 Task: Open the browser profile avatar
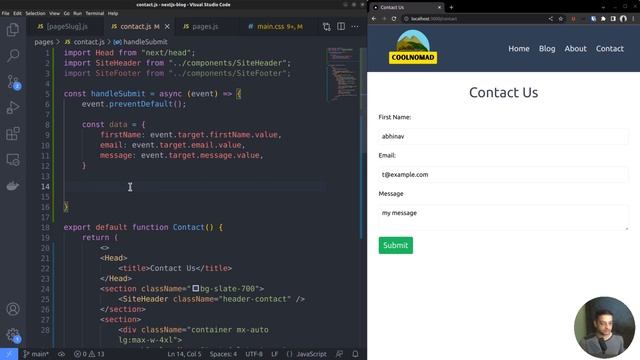(623, 19)
